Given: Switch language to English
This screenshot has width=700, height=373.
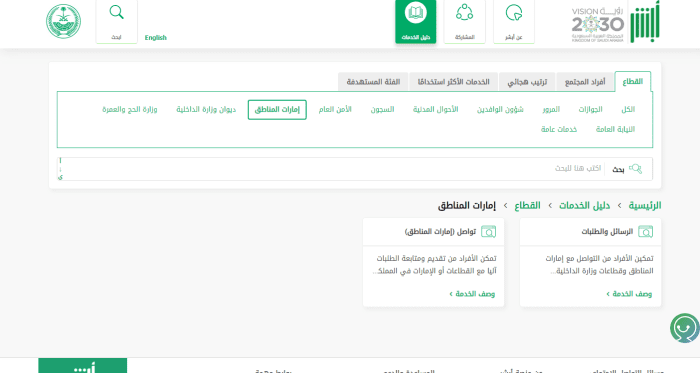Looking at the screenshot, I should click(x=155, y=37).
